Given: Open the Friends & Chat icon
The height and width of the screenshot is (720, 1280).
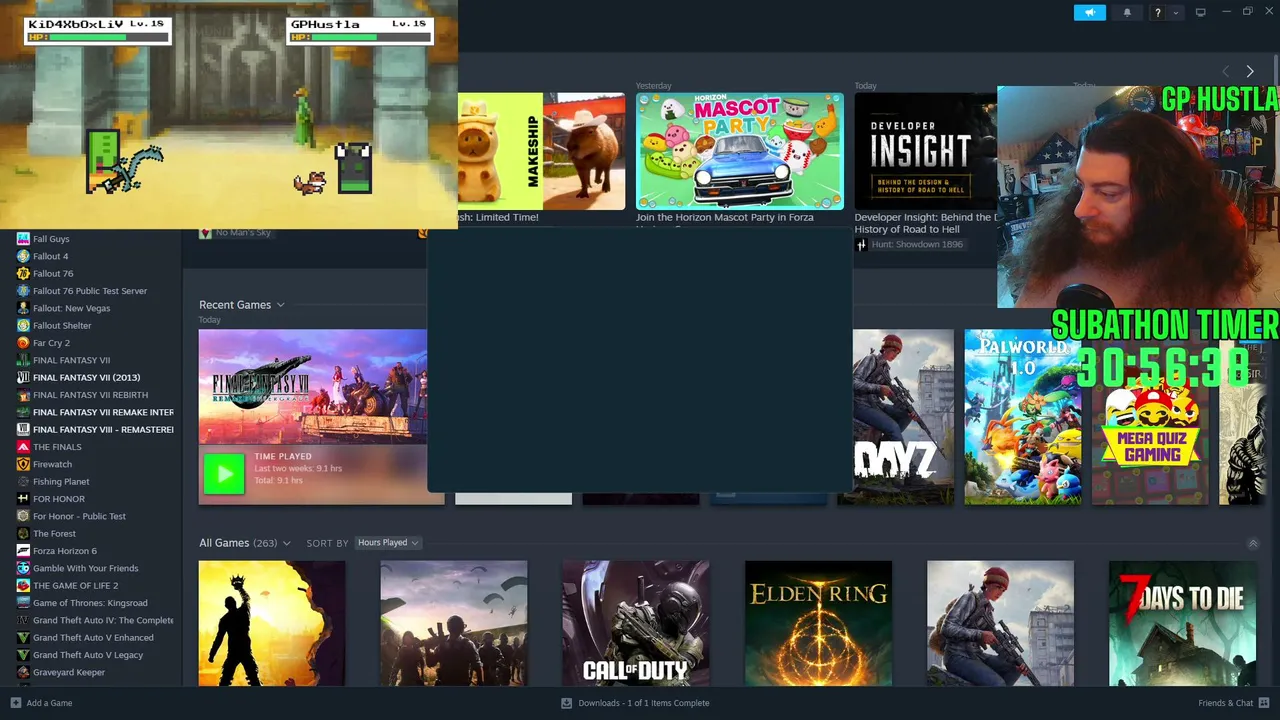Looking at the screenshot, I should (x=1264, y=703).
